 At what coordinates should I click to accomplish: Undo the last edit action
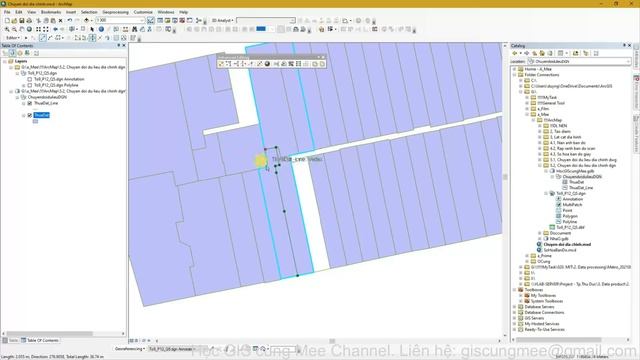pos(69,20)
